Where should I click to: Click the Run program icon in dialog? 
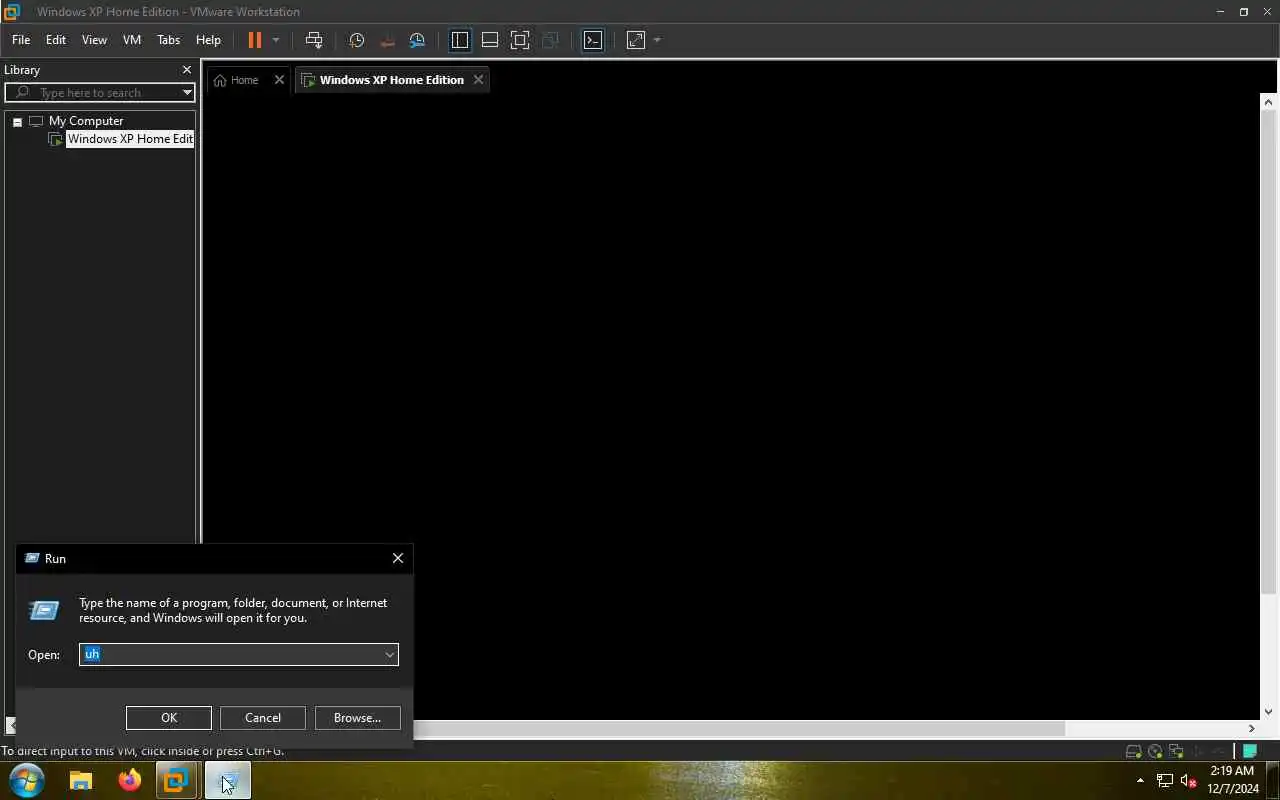point(44,610)
